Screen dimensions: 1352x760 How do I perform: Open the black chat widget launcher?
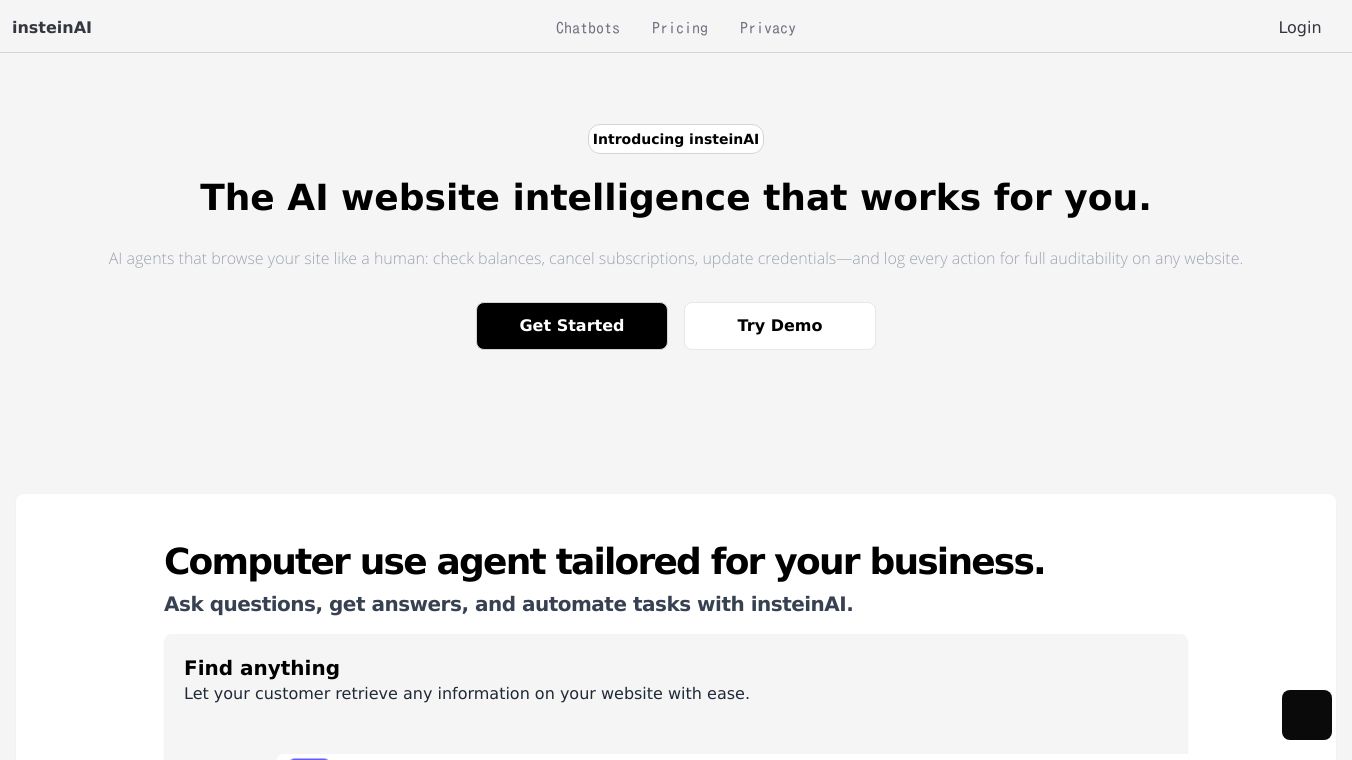tap(1307, 715)
